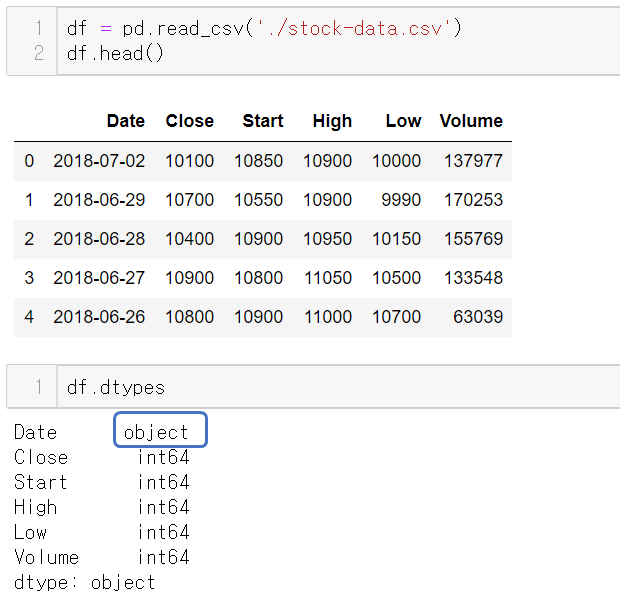Click volume value 155769
The image size is (620, 615).
coord(474,239)
